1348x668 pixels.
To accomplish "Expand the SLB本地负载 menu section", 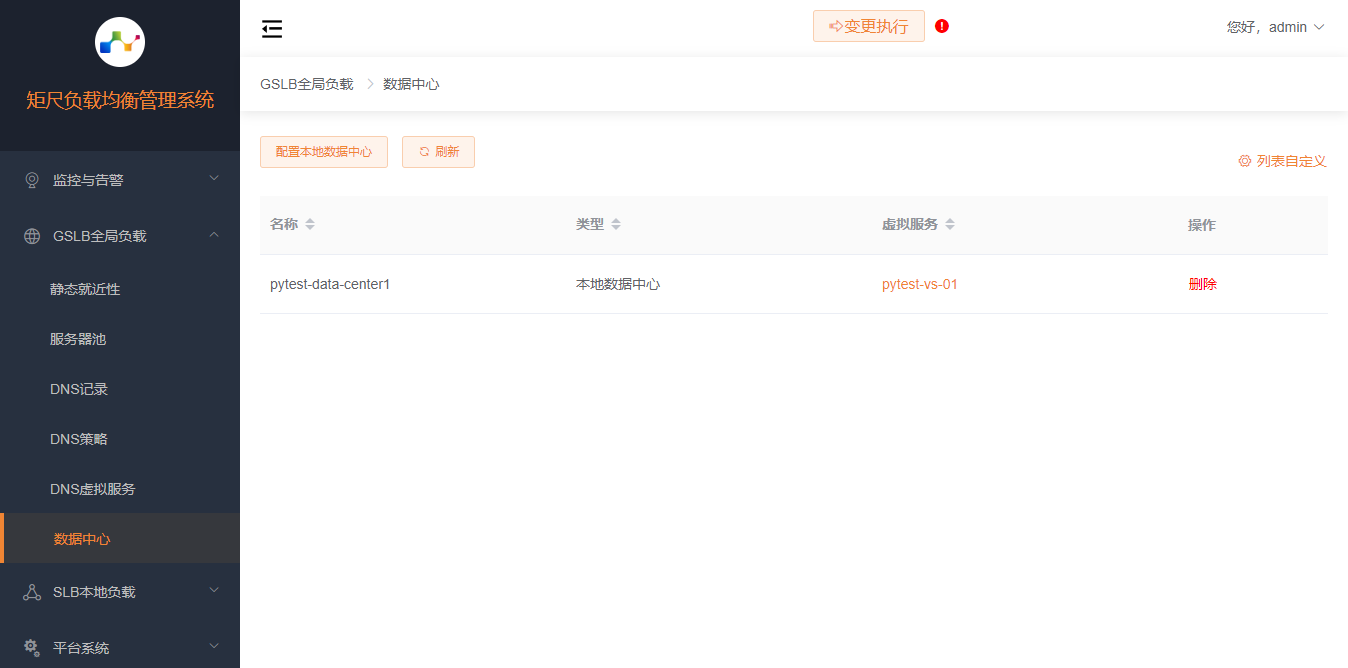I will click(120, 591).
